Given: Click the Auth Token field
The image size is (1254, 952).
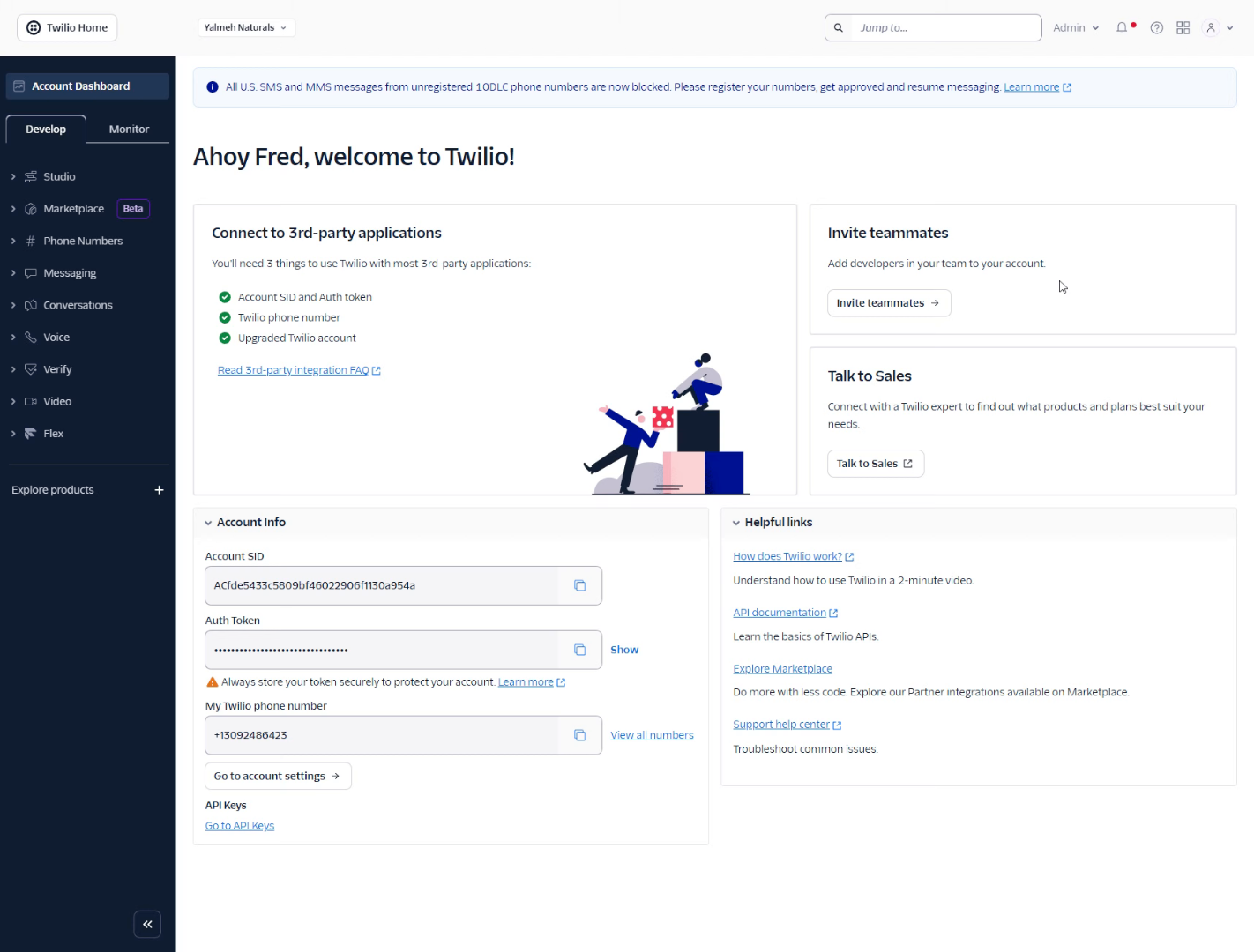Looking at the screenshot, I should tap(382, 650).
